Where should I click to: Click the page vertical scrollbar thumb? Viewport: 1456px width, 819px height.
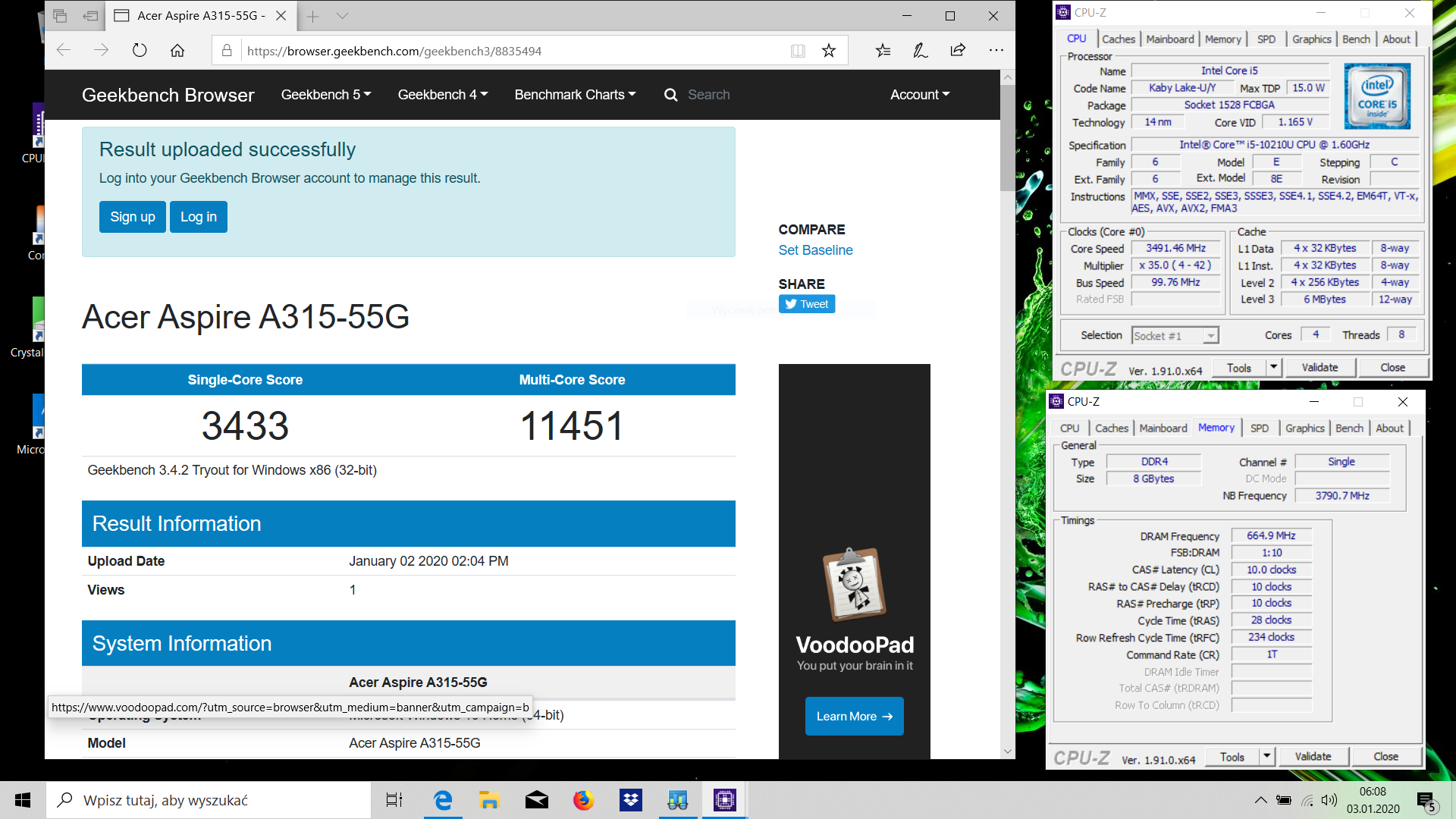tap(1007, 136)
